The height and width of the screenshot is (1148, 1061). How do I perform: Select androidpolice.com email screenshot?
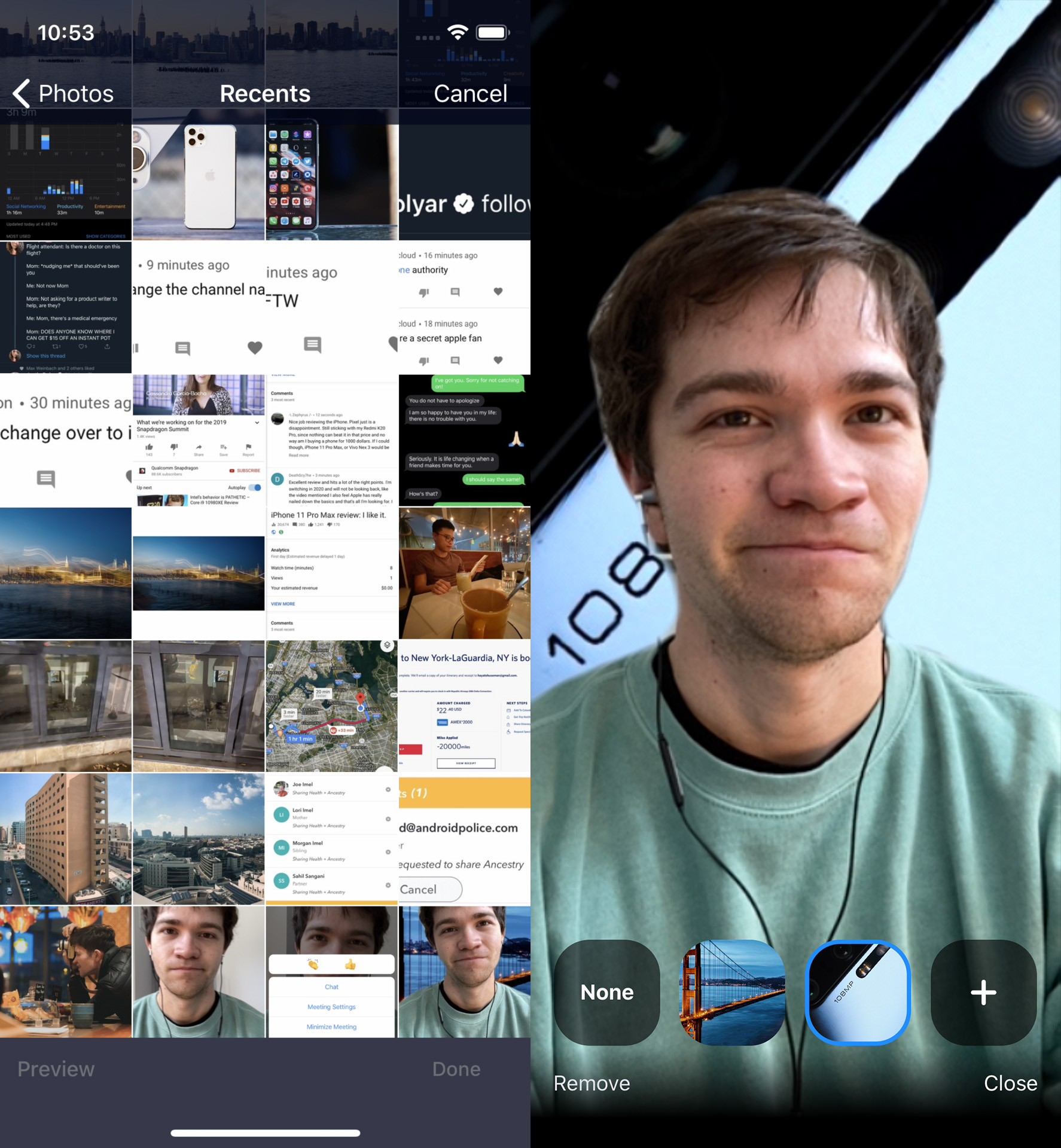tap(465, 839)
